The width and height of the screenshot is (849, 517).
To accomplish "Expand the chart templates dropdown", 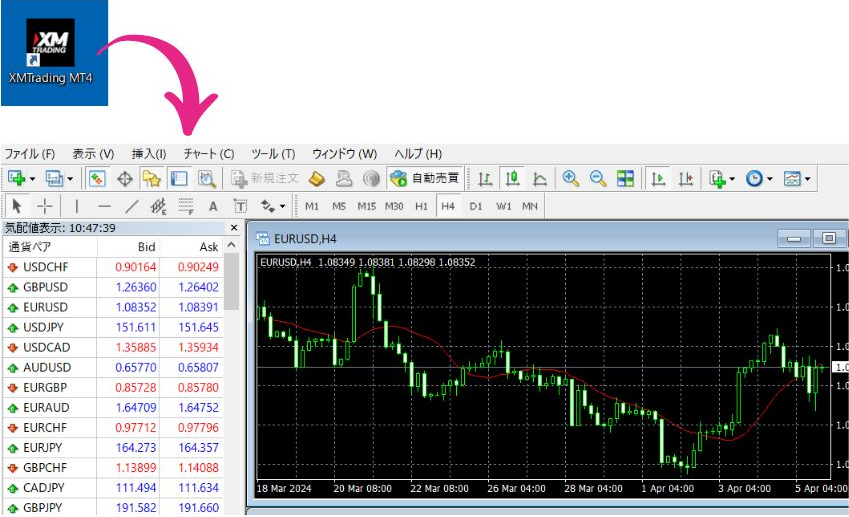I will [797, 179].
